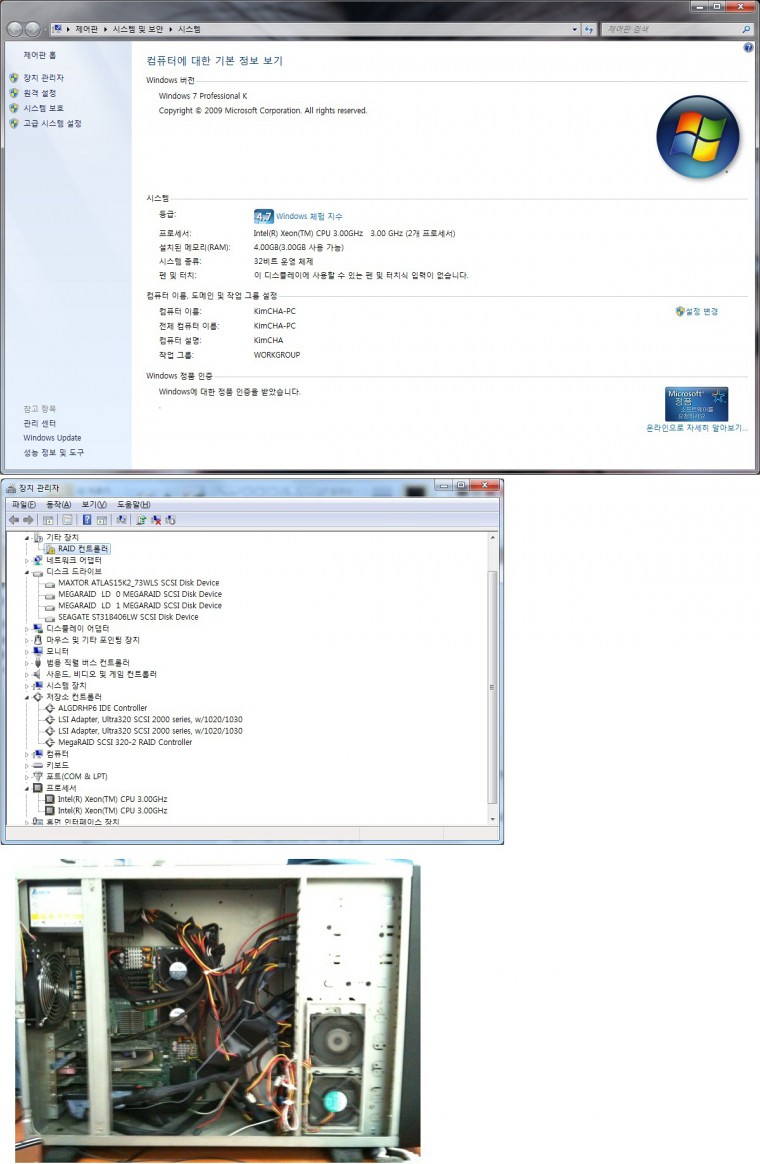Click the Control Panel forward navigation button
Viewport: 760px width, 1164px height.
(33, 29)
